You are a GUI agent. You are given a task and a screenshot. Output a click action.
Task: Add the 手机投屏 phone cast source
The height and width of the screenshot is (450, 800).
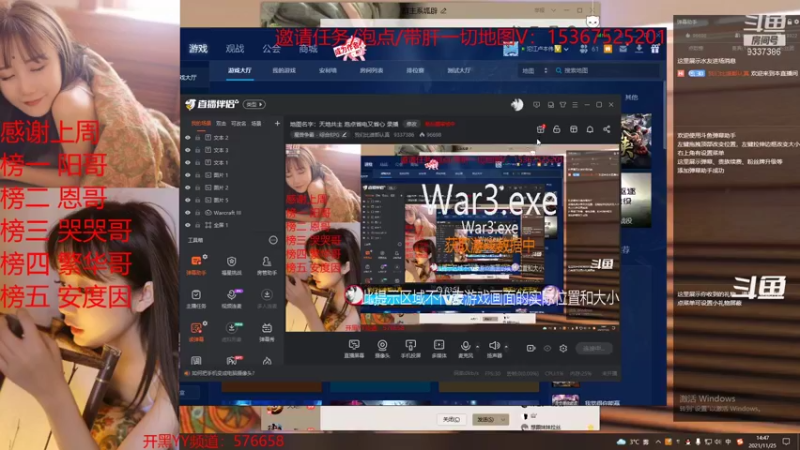pos(410,348)
